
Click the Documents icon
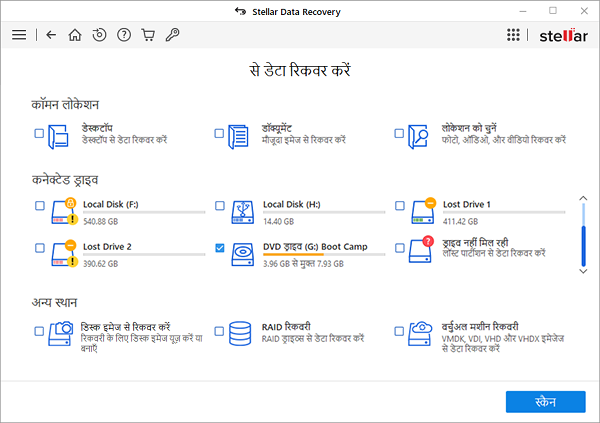click(238, 136)
